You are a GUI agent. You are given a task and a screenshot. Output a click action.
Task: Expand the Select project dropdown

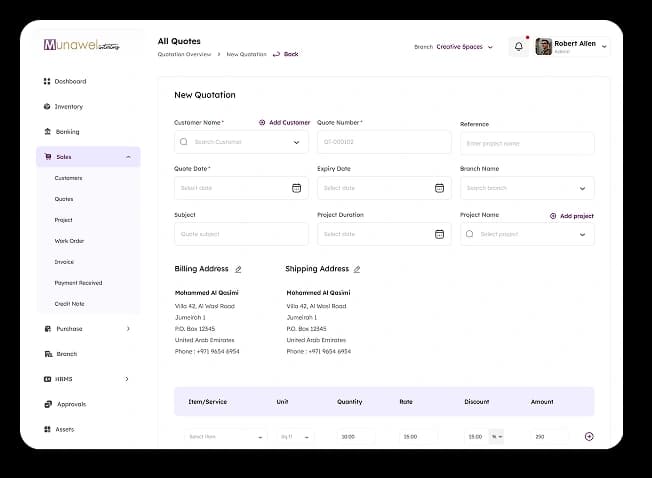[x=583, y=234]
